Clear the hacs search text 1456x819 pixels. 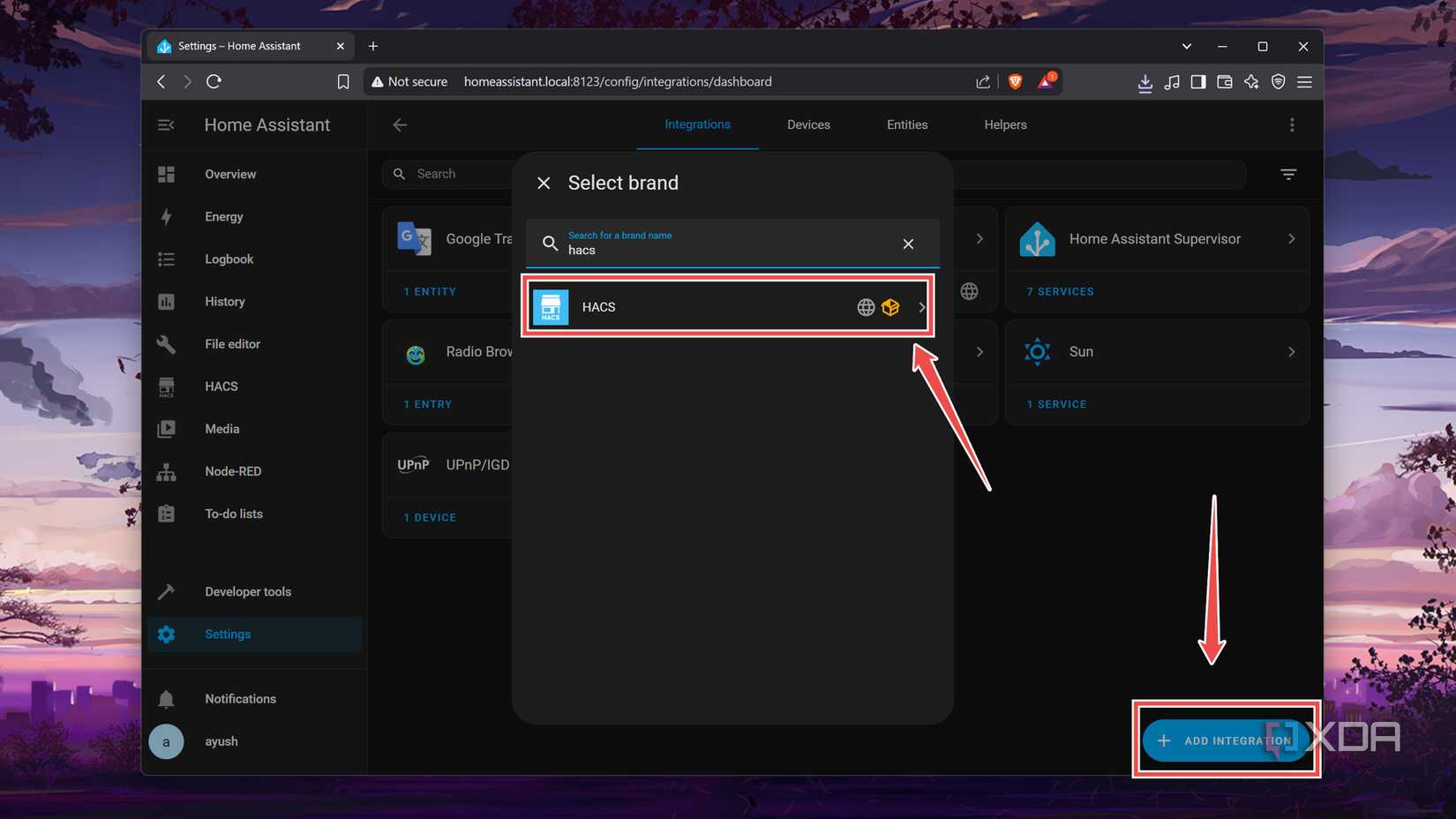[908, 244]
